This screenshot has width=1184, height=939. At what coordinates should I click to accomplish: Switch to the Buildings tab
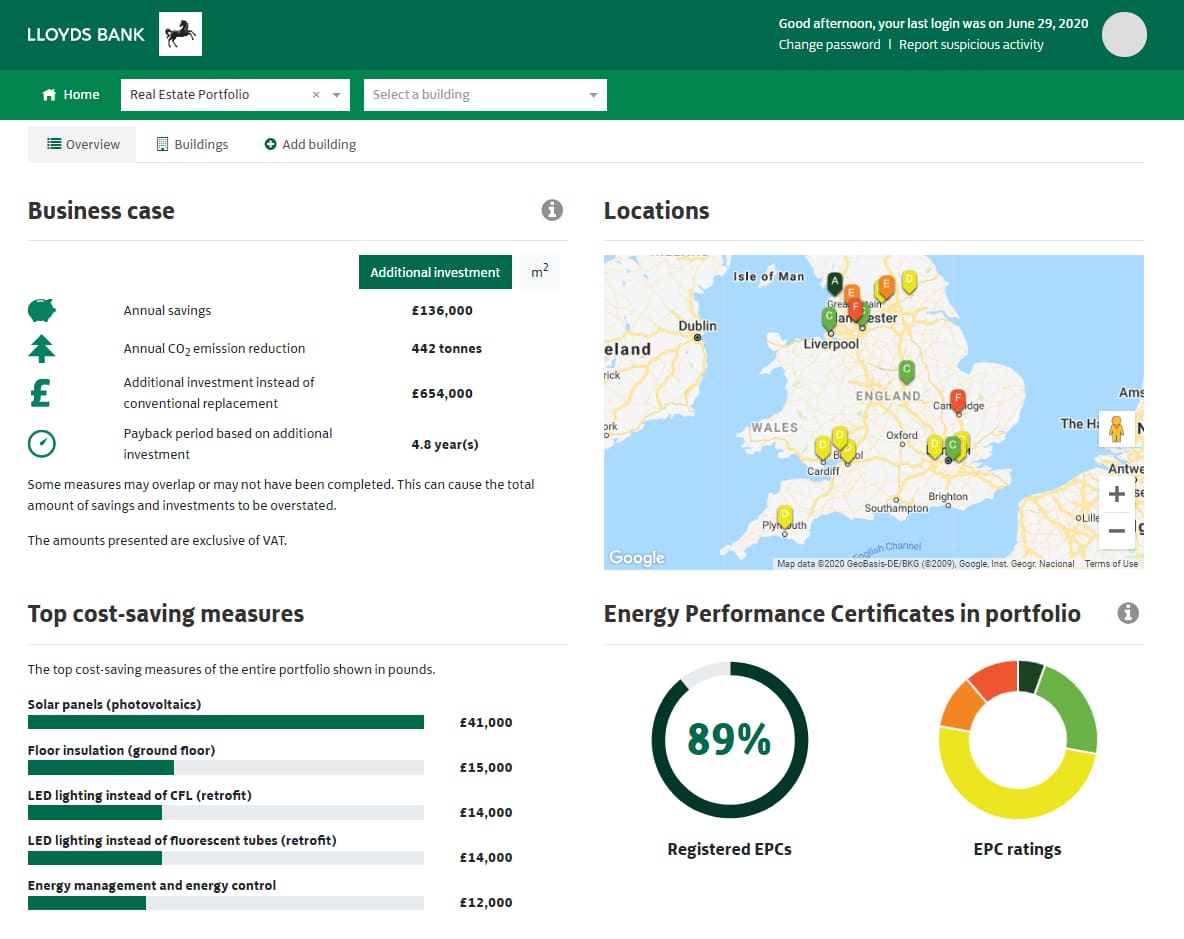click(x=192, y=144)
